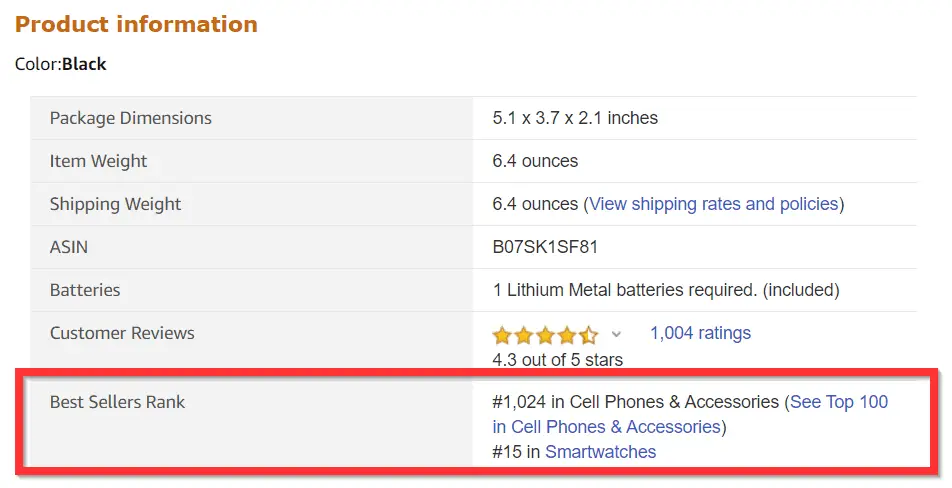Select the ASIN value B07SK1SF81
Image resolution: width=952 pixels, height=488 pixels.
click(545, 247)
